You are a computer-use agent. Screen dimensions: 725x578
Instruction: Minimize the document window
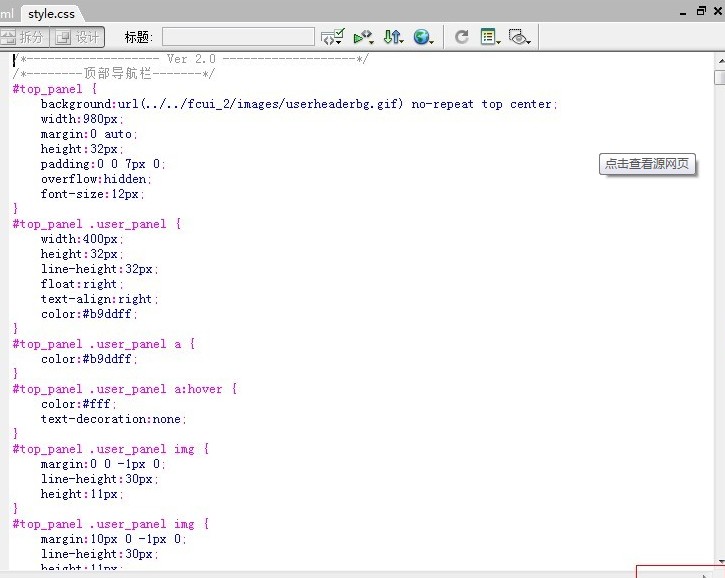(x=683, y=11)
